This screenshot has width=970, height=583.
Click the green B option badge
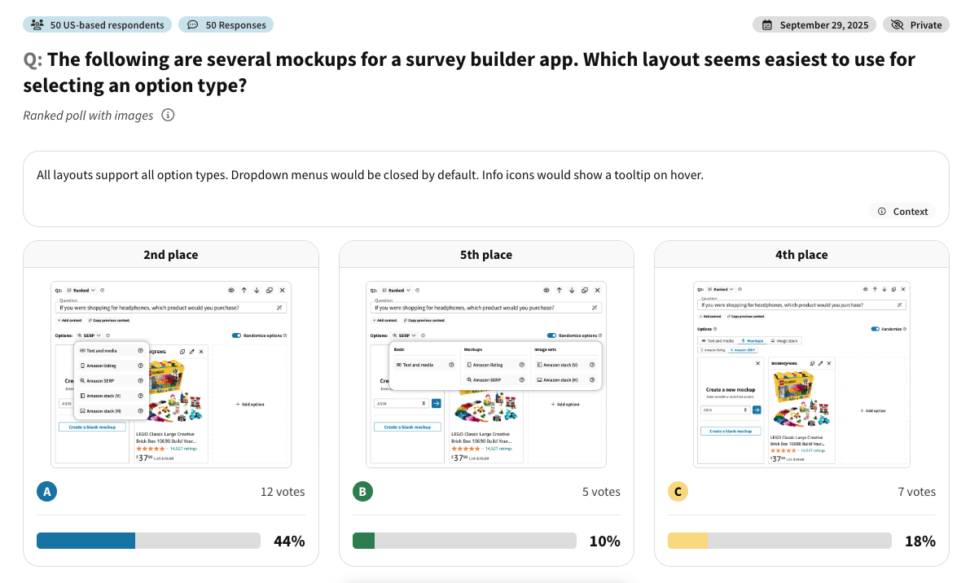pos(363,491)
